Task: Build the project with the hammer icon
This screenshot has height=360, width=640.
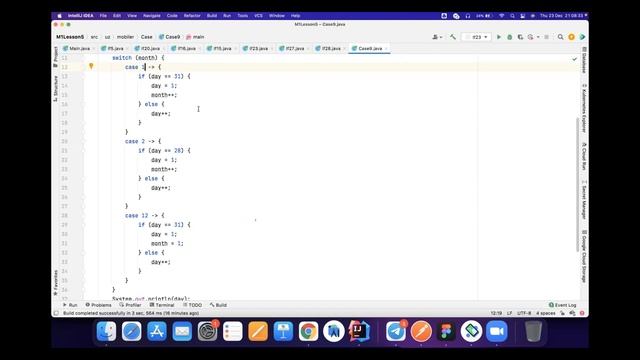Action: pyautogui.click(x=453, y=37)
